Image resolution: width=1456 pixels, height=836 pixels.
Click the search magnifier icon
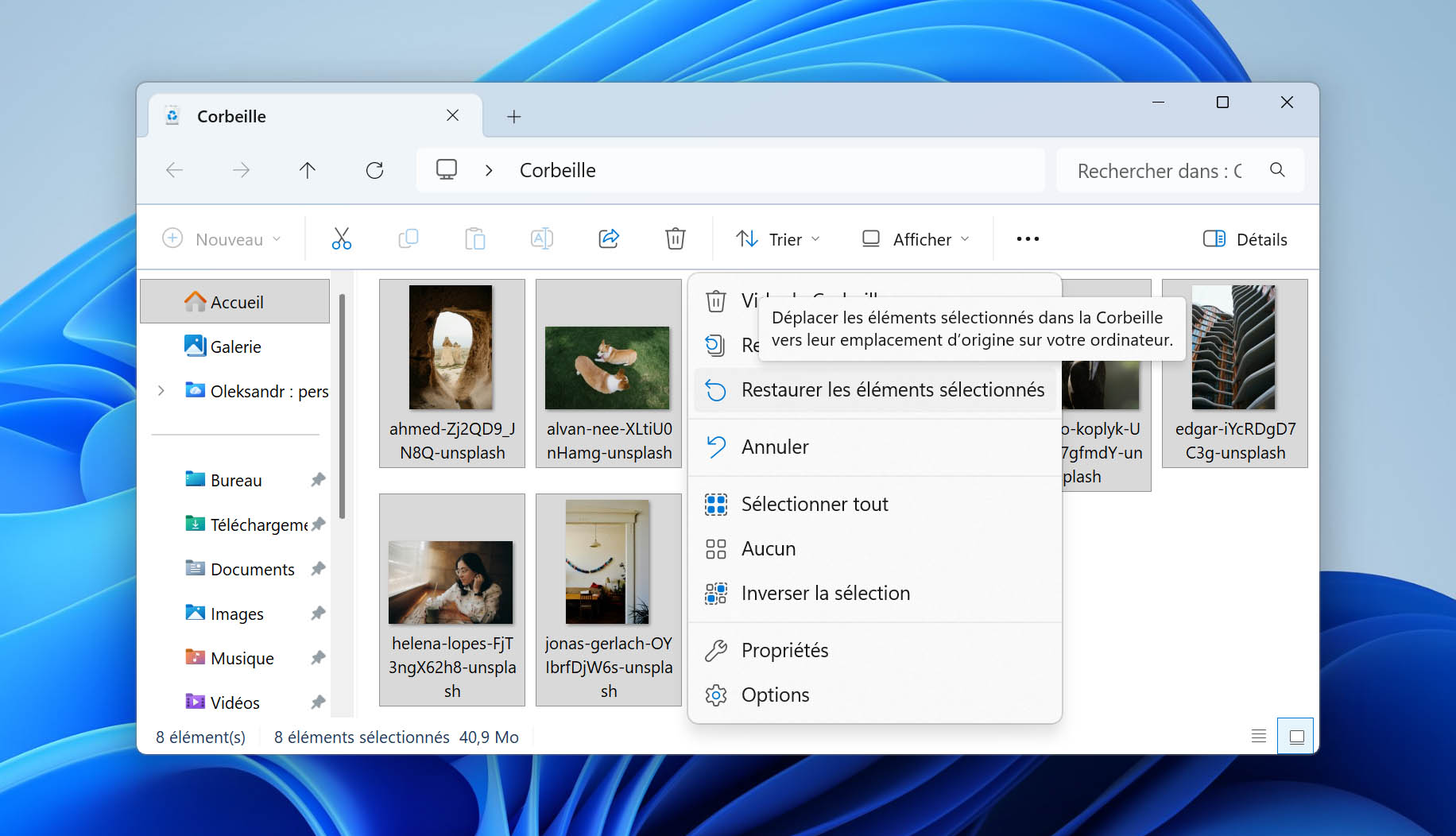click(x=1277, y=170)
